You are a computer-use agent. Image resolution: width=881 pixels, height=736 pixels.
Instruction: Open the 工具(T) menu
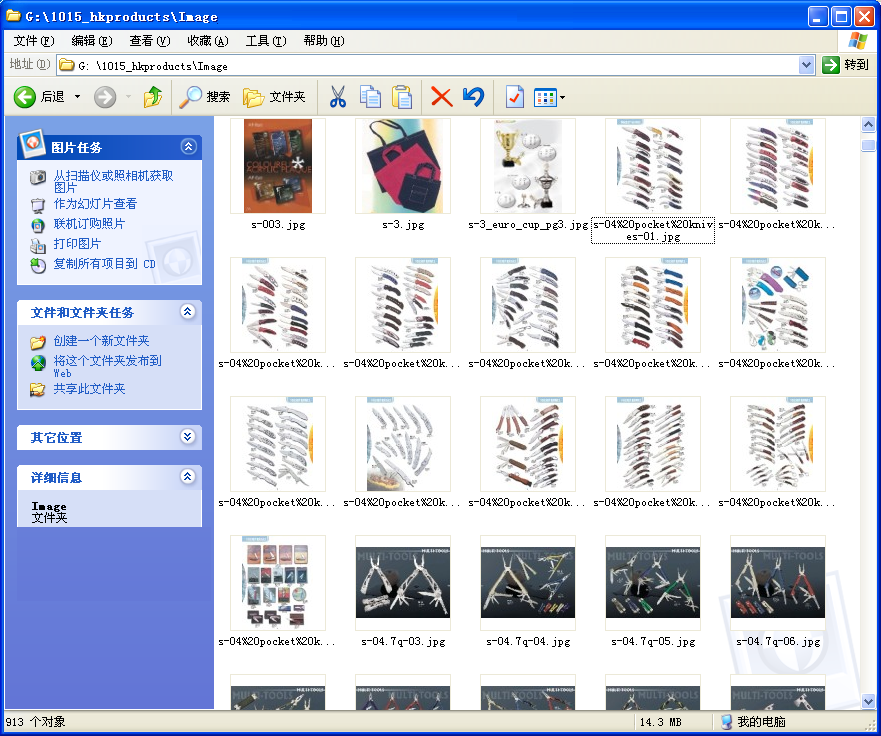pyautogui.click(x=265, y=40)
